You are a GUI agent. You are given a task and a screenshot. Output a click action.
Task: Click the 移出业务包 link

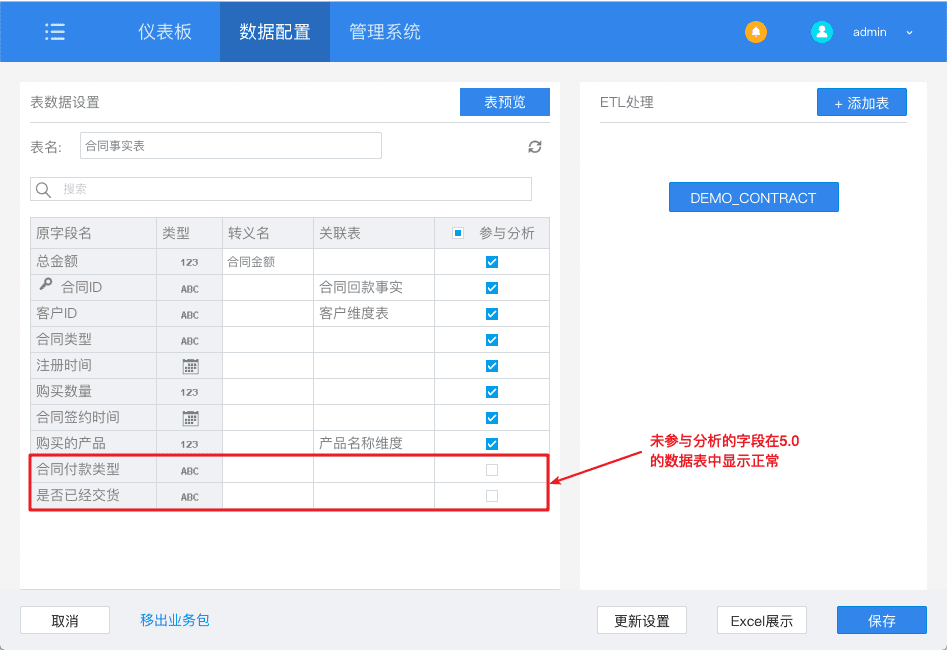pos(175,620)
